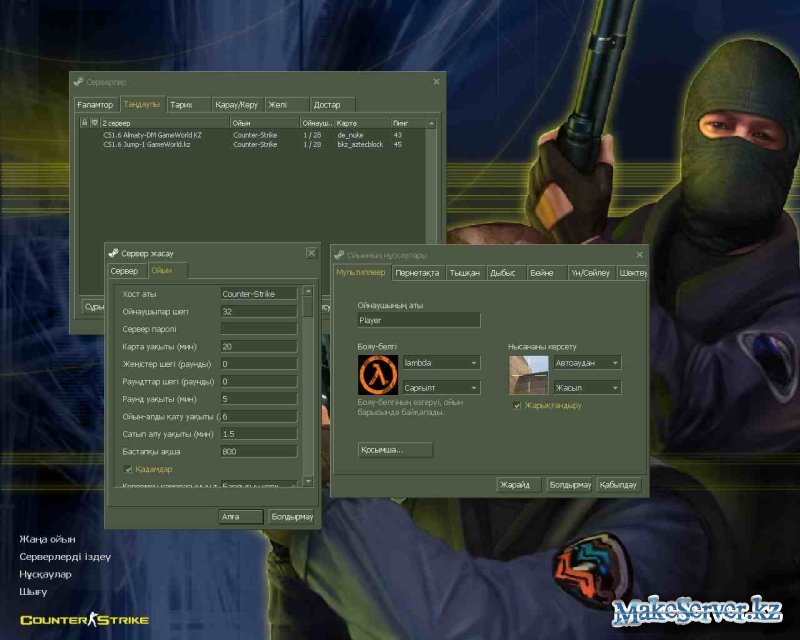Click Болдырмау in Сервер жасау window

(x=291, y=516)
